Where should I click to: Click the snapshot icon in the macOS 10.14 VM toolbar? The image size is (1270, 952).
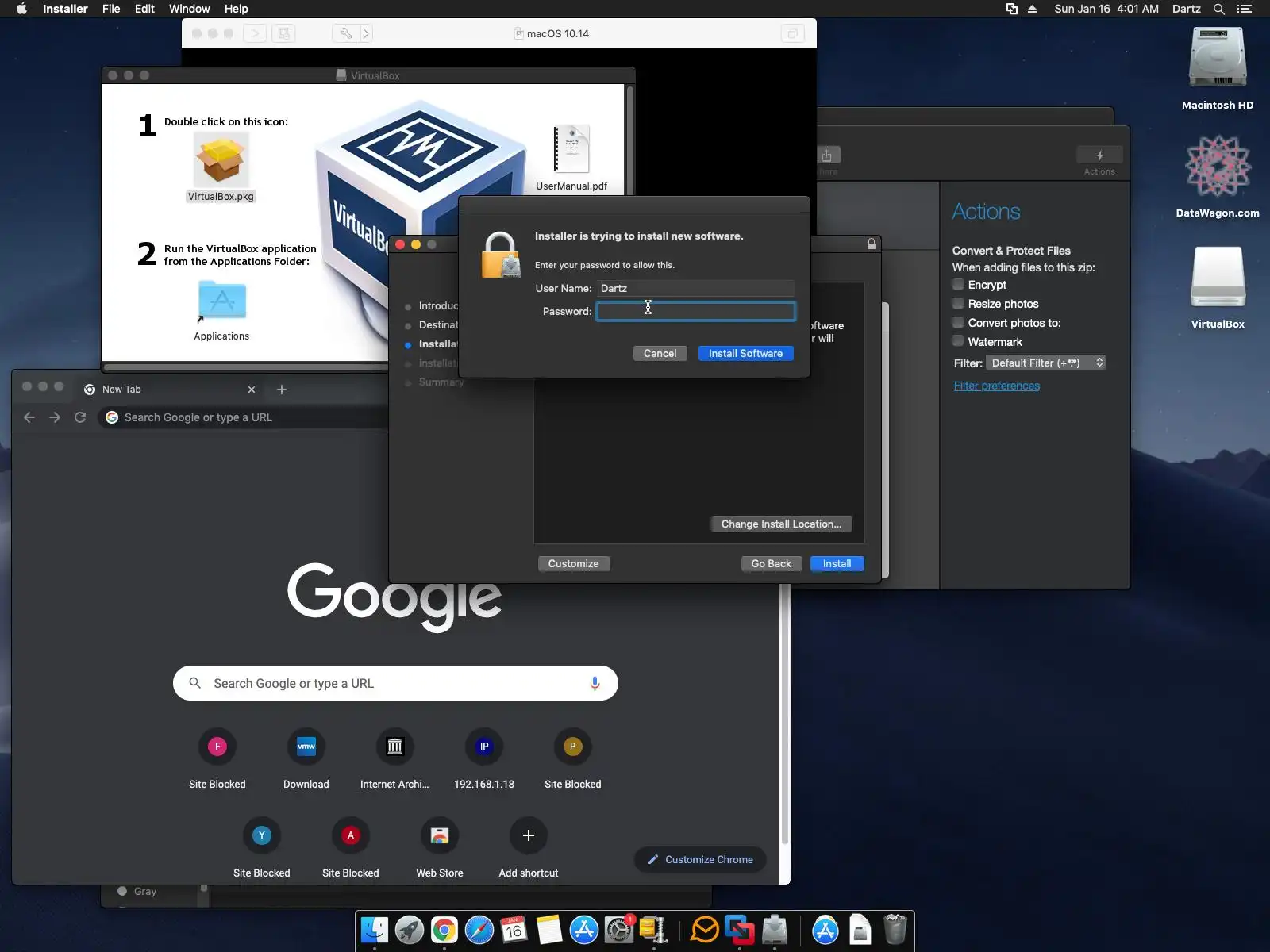(283, 33)
